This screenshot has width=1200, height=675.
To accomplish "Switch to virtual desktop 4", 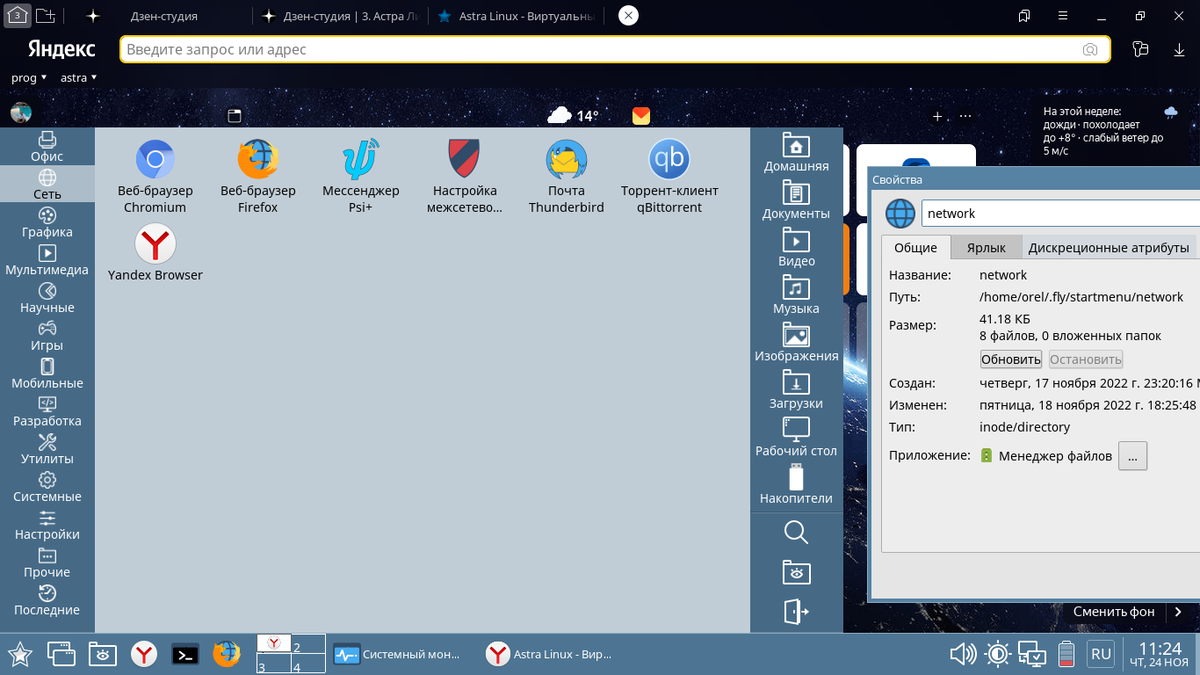I will pos(309,665).
